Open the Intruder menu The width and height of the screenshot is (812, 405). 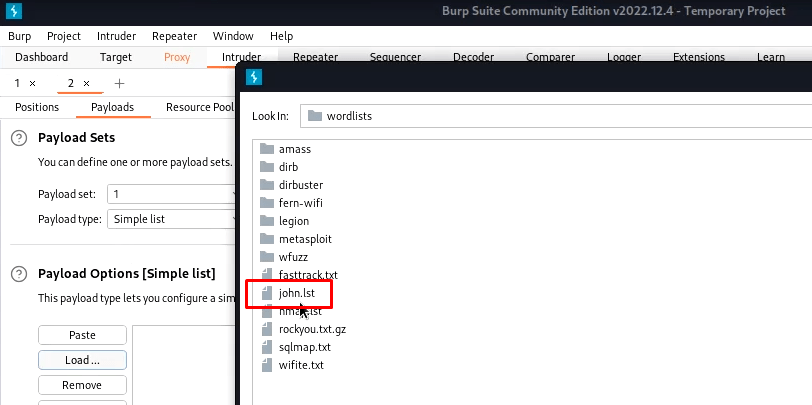pyautogui.click(x=117, y=36)
